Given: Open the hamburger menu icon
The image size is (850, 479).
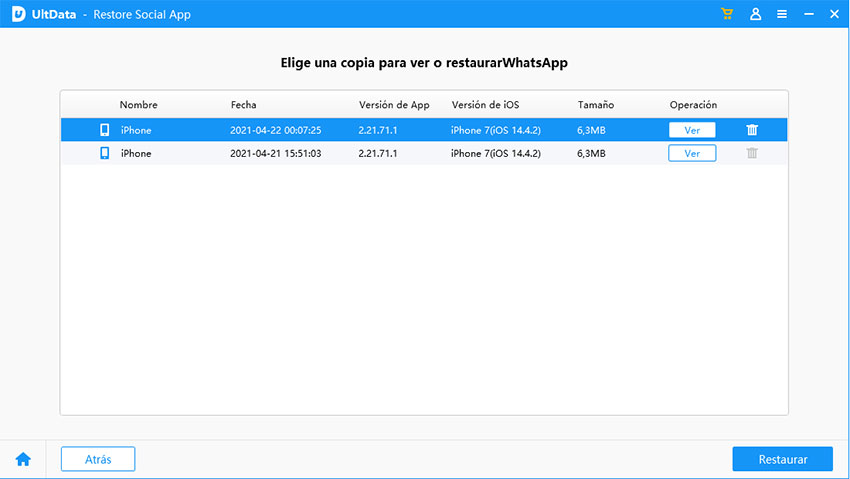Looking at the screenshot, I should pyautogui.click(x=782, y=14).
